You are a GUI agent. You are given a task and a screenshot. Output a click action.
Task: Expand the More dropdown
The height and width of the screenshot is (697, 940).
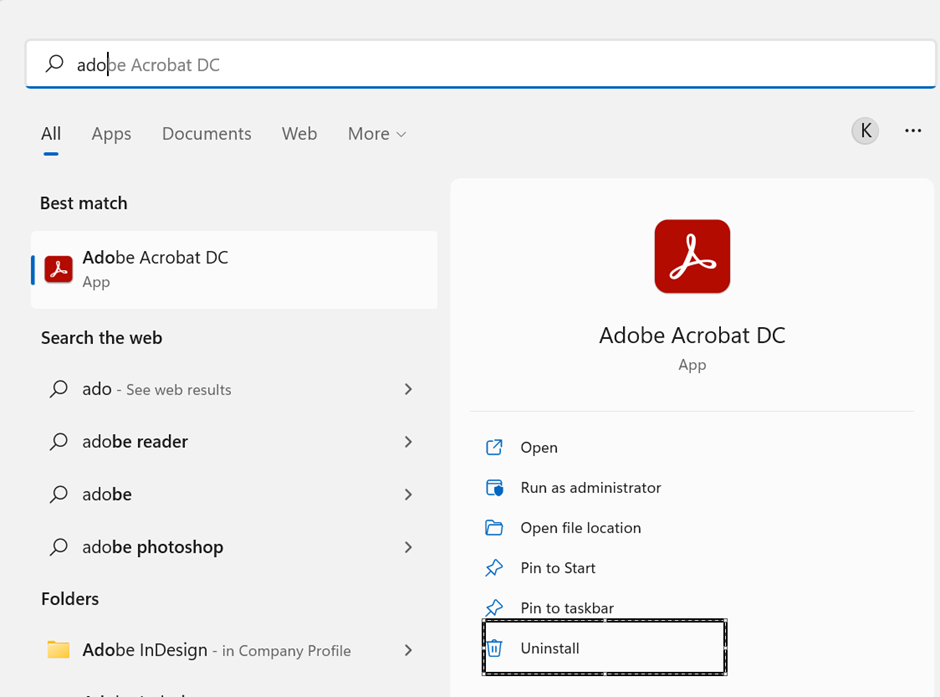[x=377, y=134]
